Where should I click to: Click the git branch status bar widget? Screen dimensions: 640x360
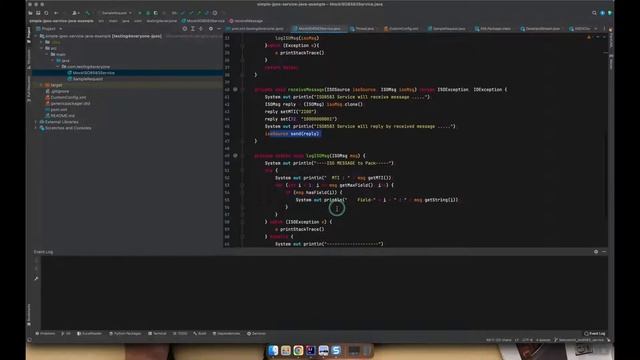tap(579, 340)
